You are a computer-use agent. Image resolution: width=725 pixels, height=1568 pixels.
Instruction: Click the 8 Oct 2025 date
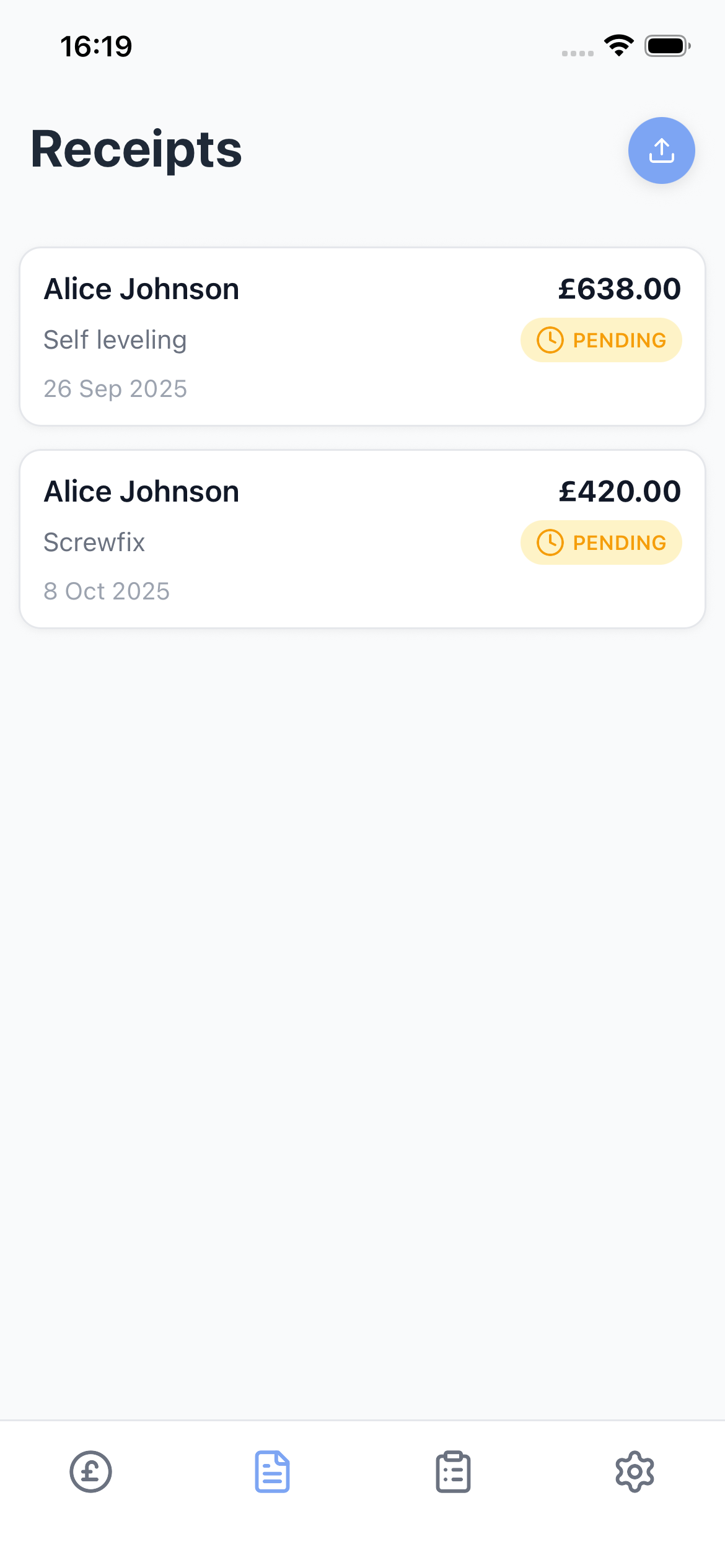point(107,591)
